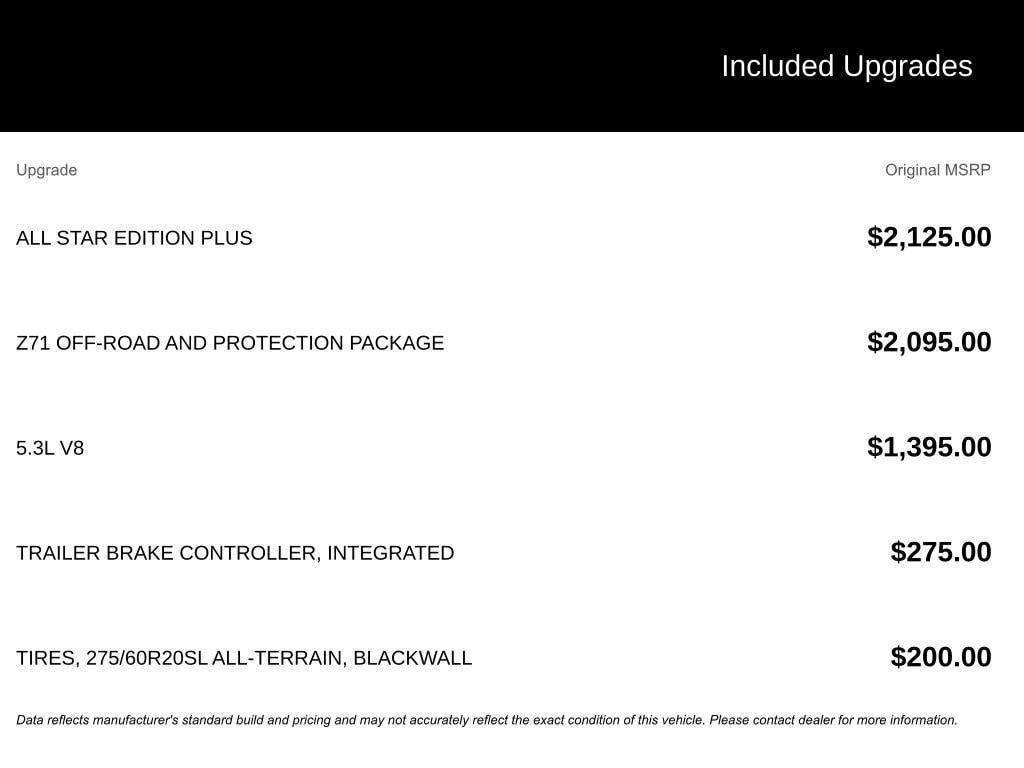Click the Included Upgrades heading
Screen dimensions: 1024x768
846,66
